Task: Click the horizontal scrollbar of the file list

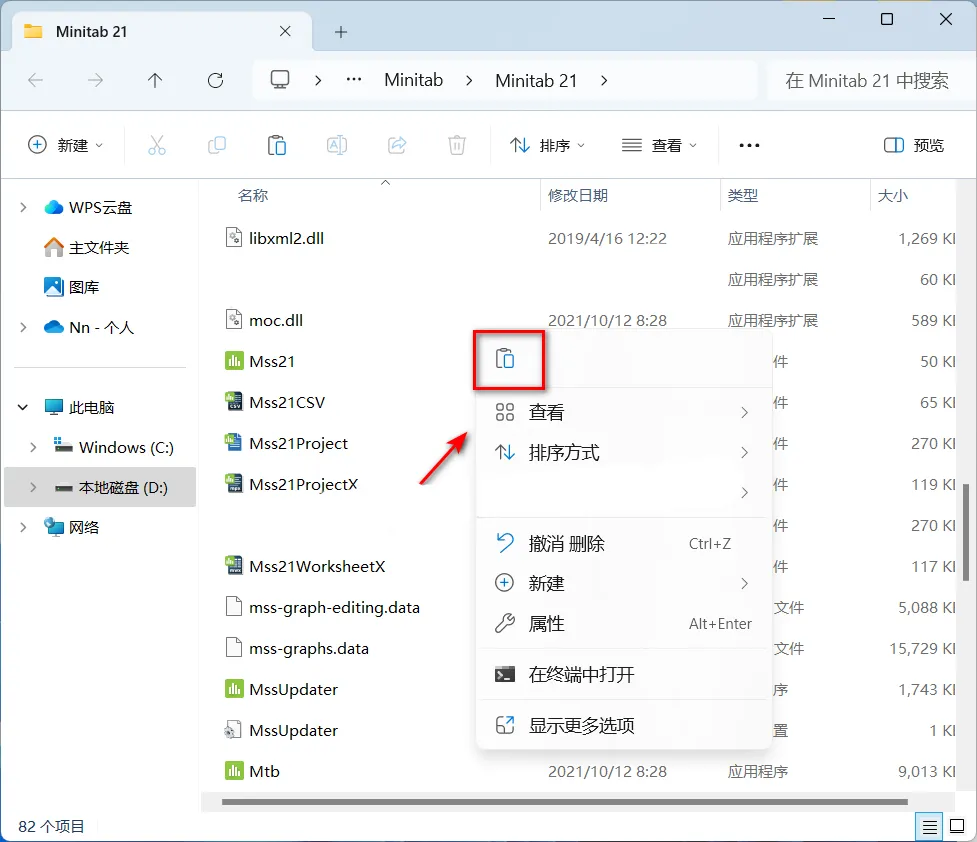Action: click(565, 802)
